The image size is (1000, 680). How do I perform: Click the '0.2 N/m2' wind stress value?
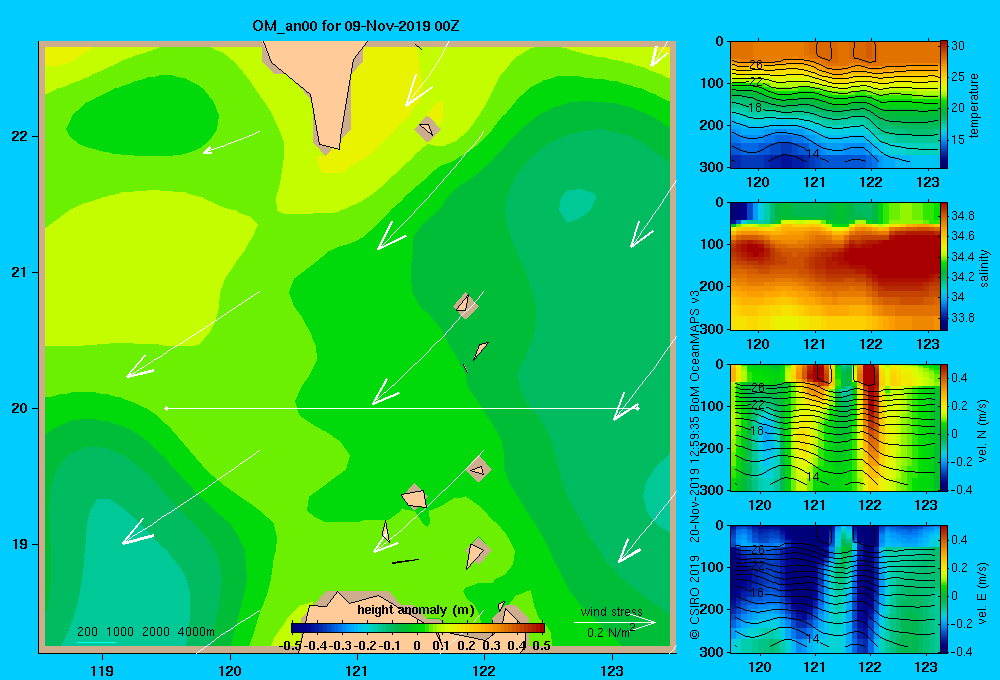click(x=610, y=632)
